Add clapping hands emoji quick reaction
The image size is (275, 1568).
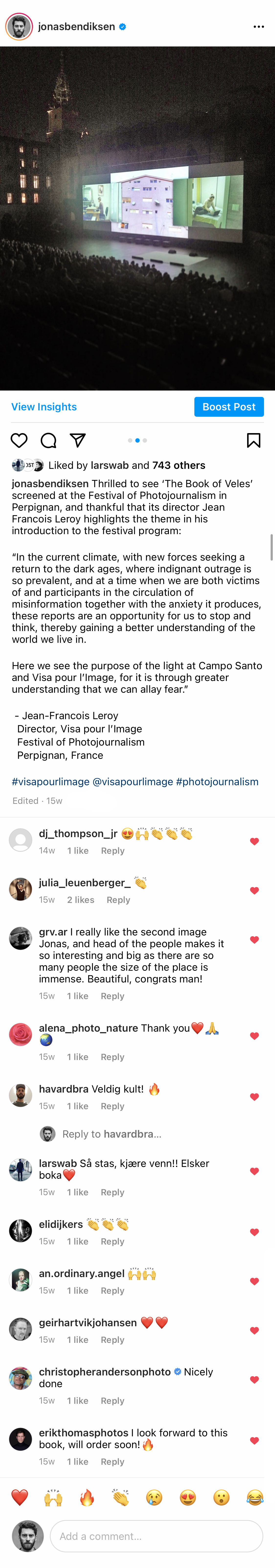pyautogui.click(x=121, y=1497)
